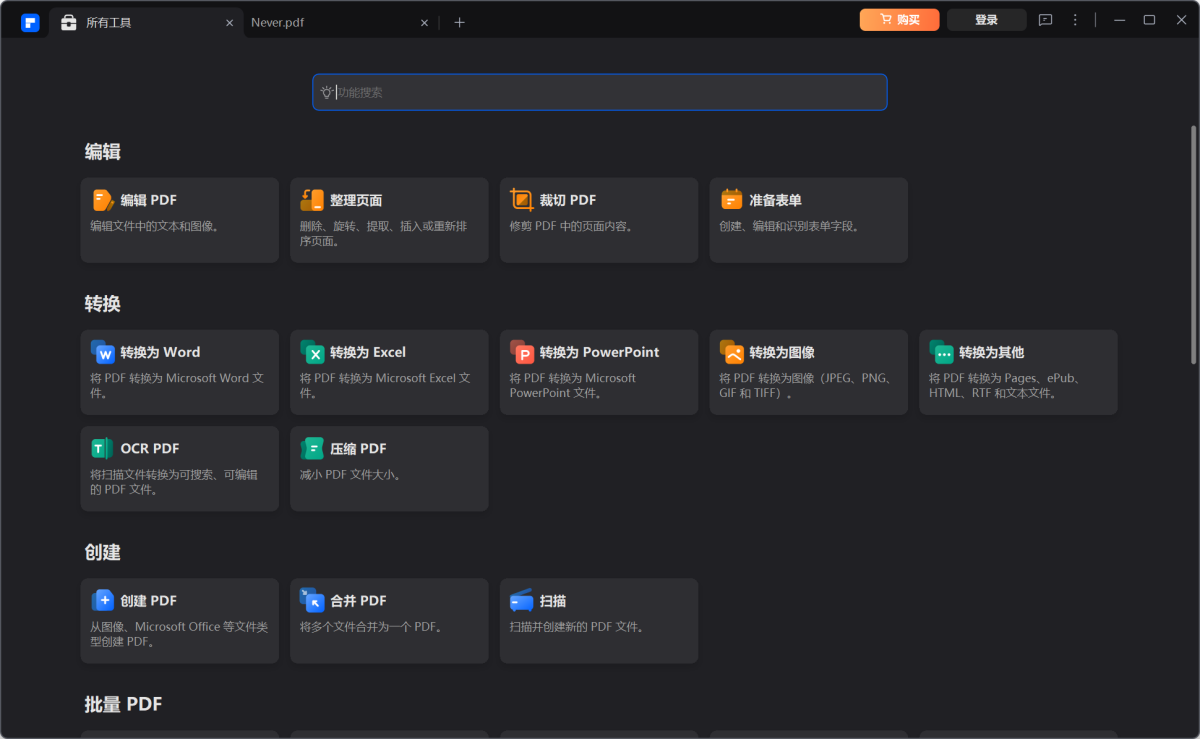This screenshot has height=739, width=1200.
Task: Choose the 转换为 Excel icon
Action: point(312,352)
